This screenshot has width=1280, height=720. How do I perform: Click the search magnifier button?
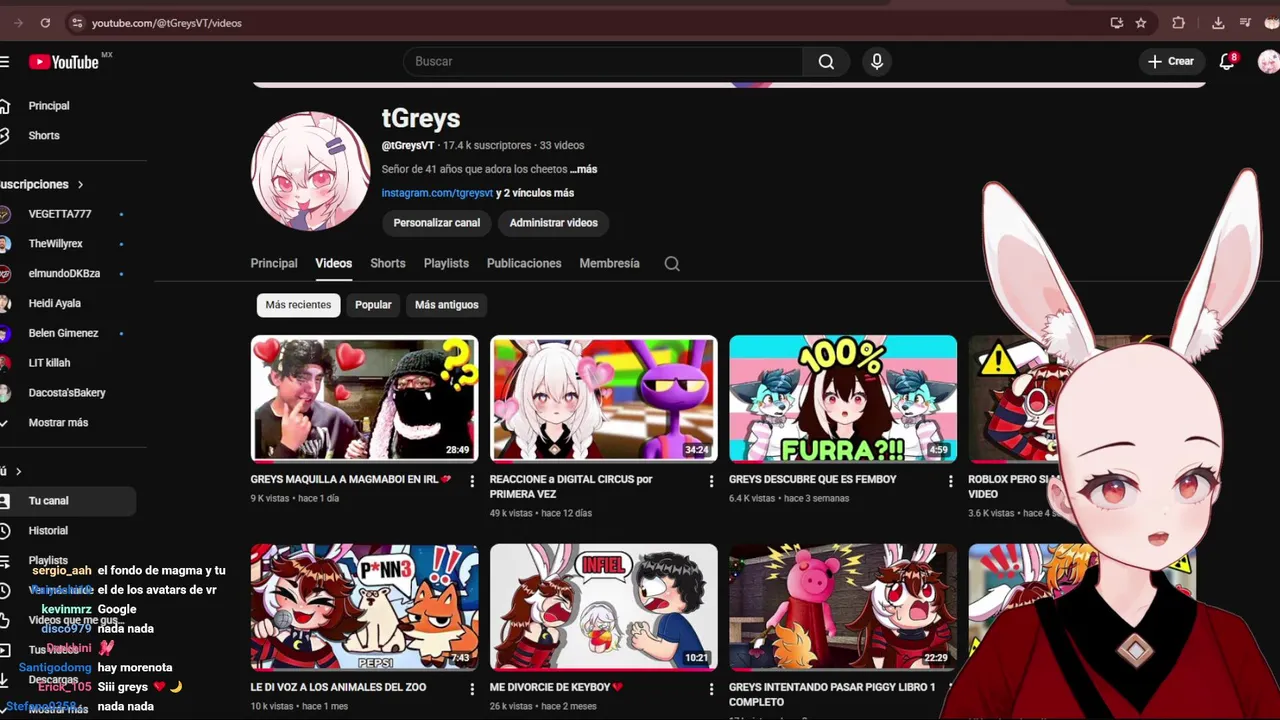click(x=826, y=62)
